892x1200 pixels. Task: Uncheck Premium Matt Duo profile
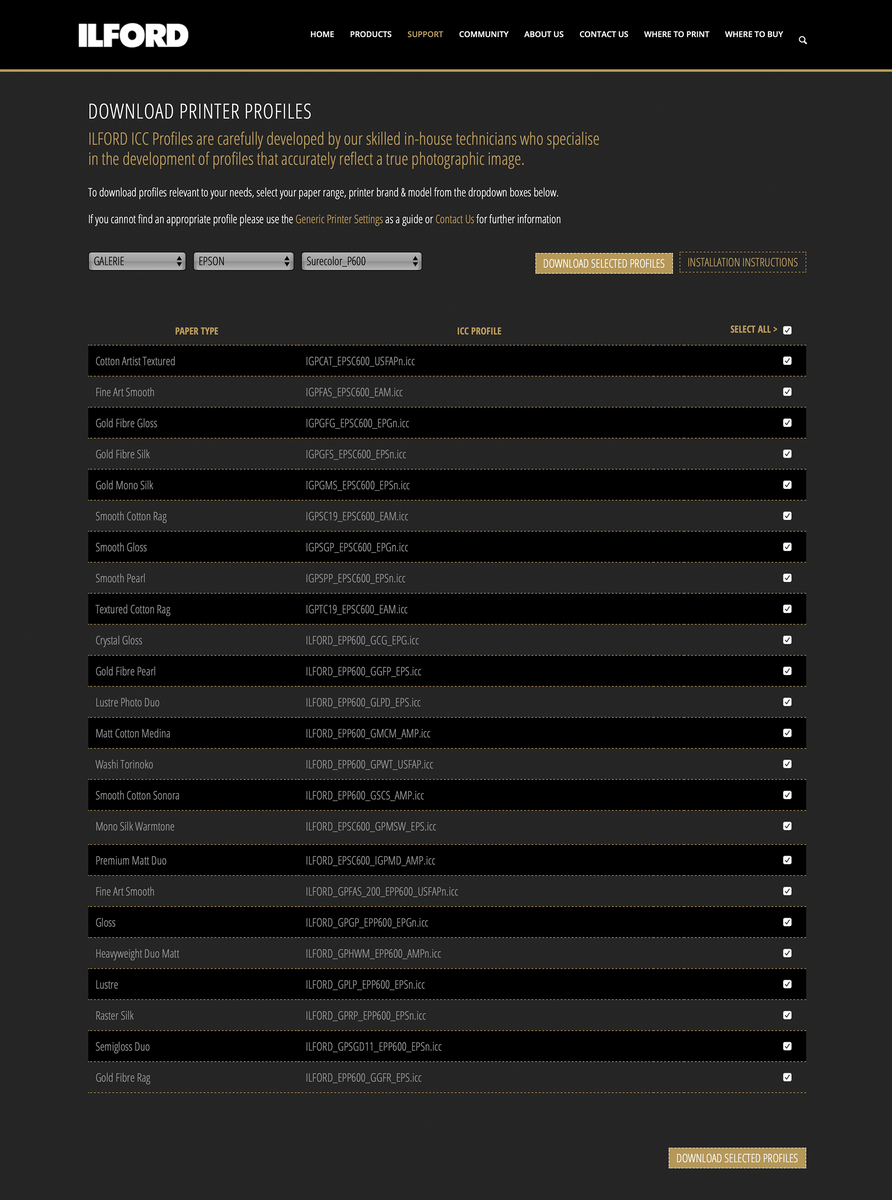(787, 860)
